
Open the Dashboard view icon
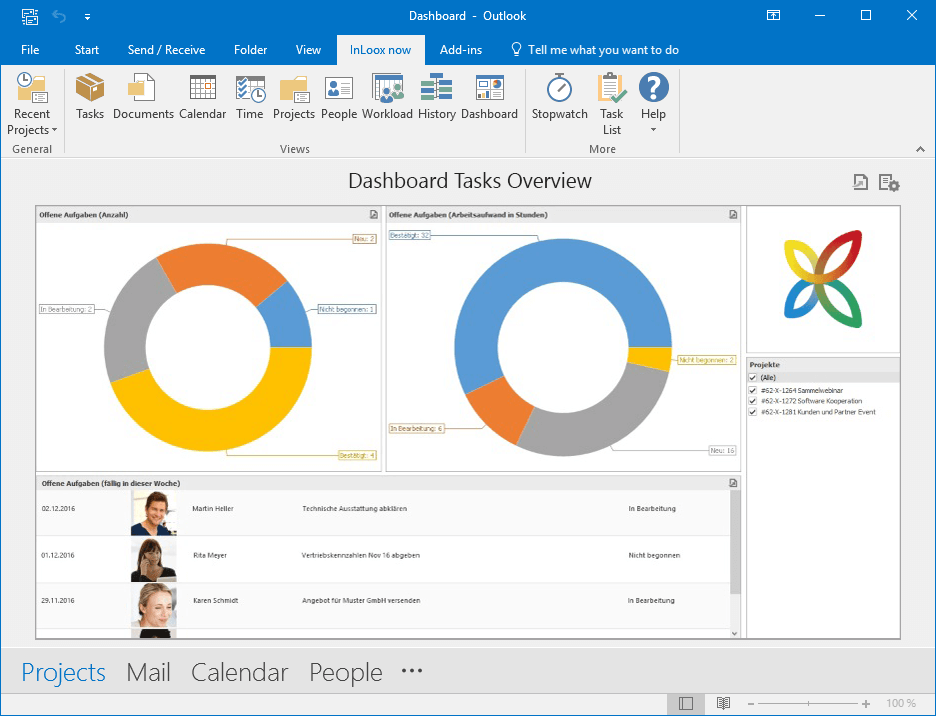tap(489, 97)
